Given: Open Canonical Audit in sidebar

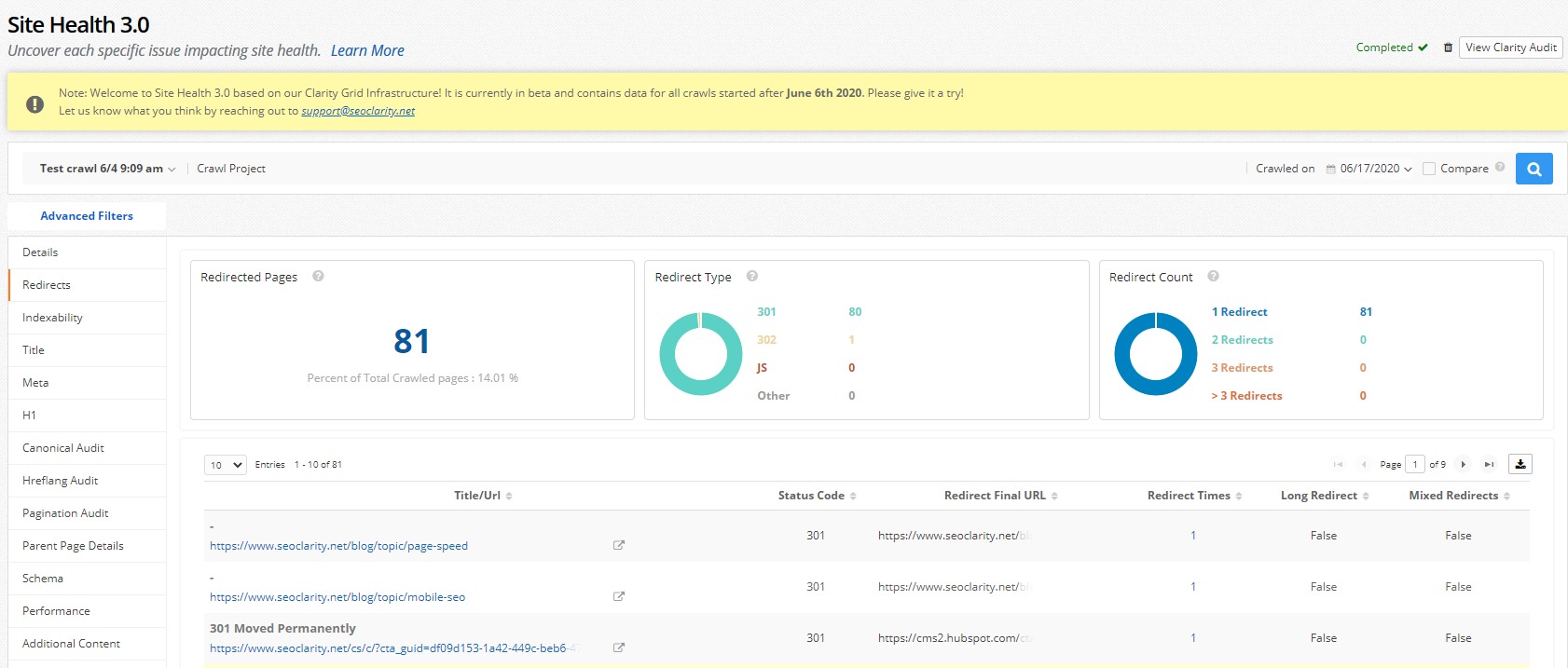Looking at the screenshot, I should (x=87, y=448).
